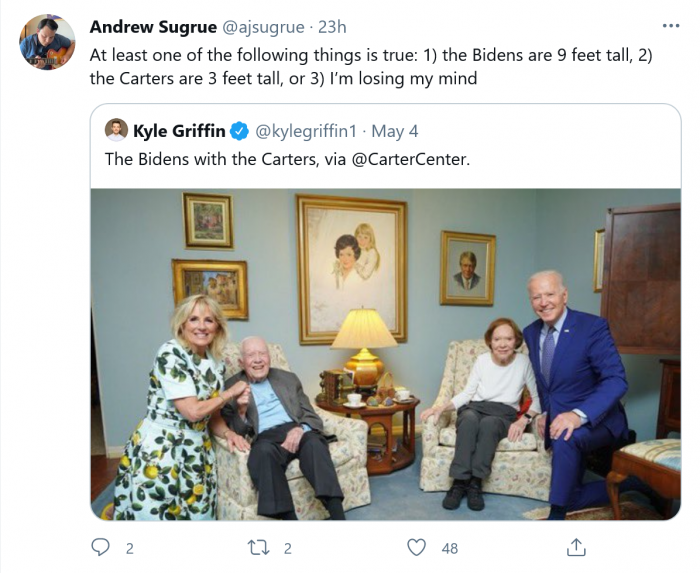The height and width of the screenshot is (573, 700).
Task: Click the reply speech bubble icon
Action: click(100, 547)
